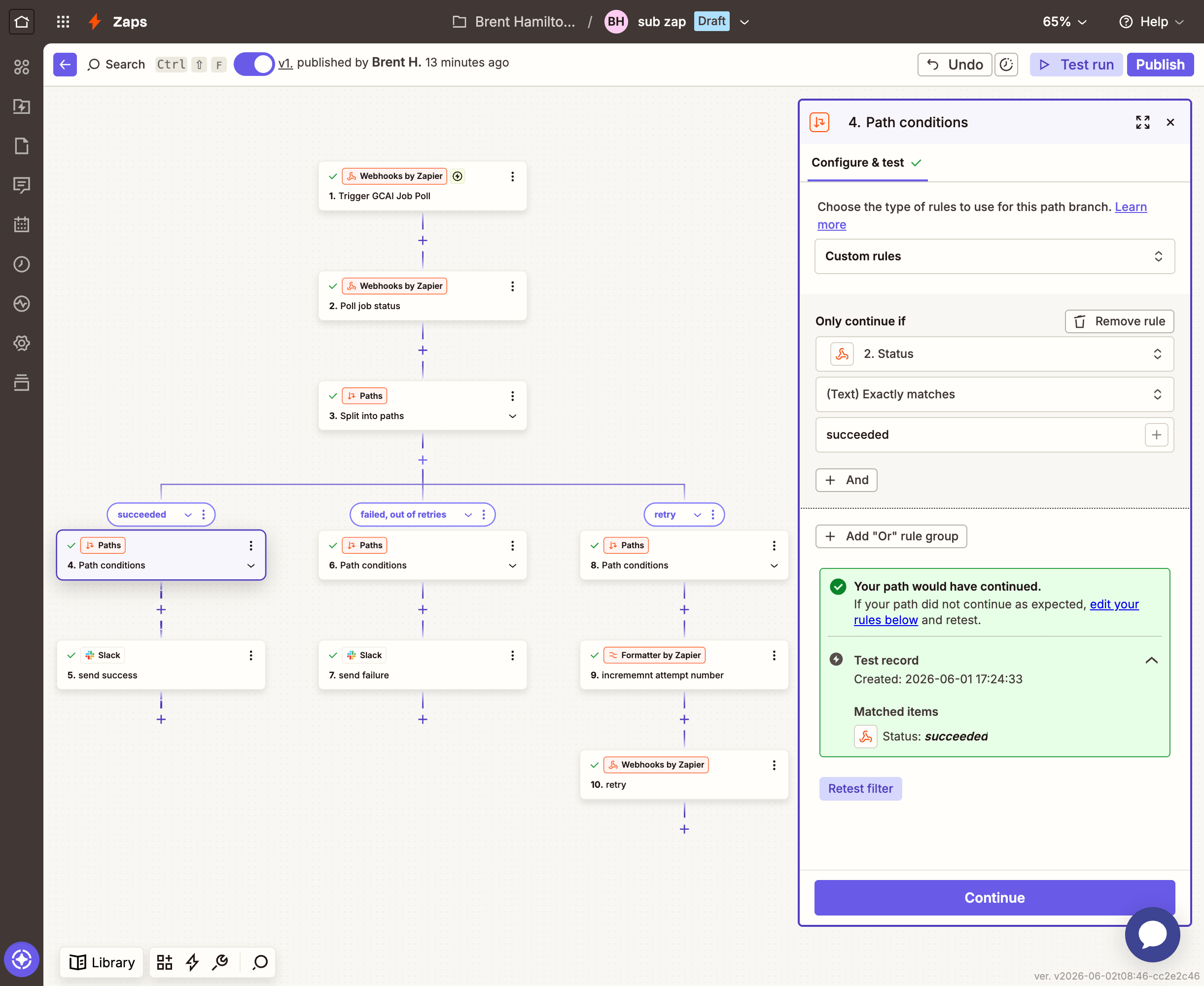Collapse the Test record section

point(1151,661)
